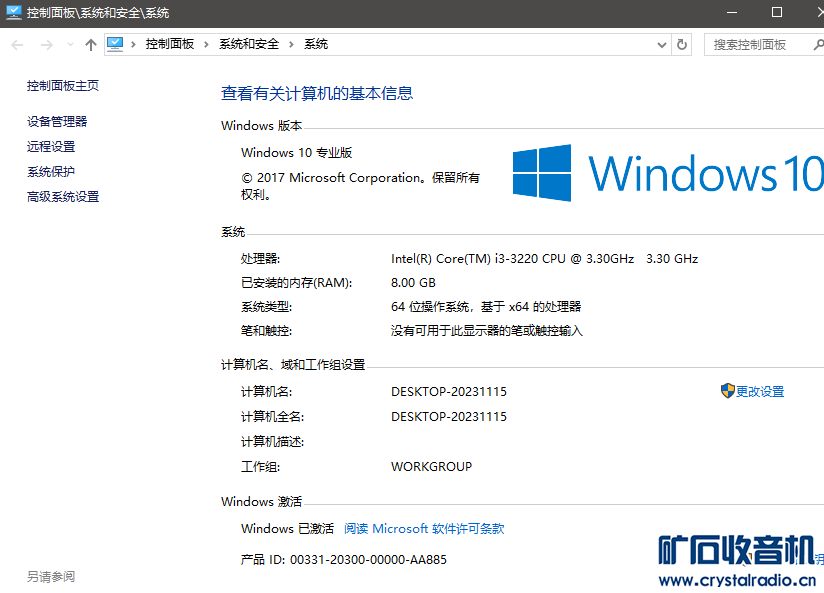Click the Windows 已激活 status text
This screenshot has height=593, width=824.
coord(287,529)
